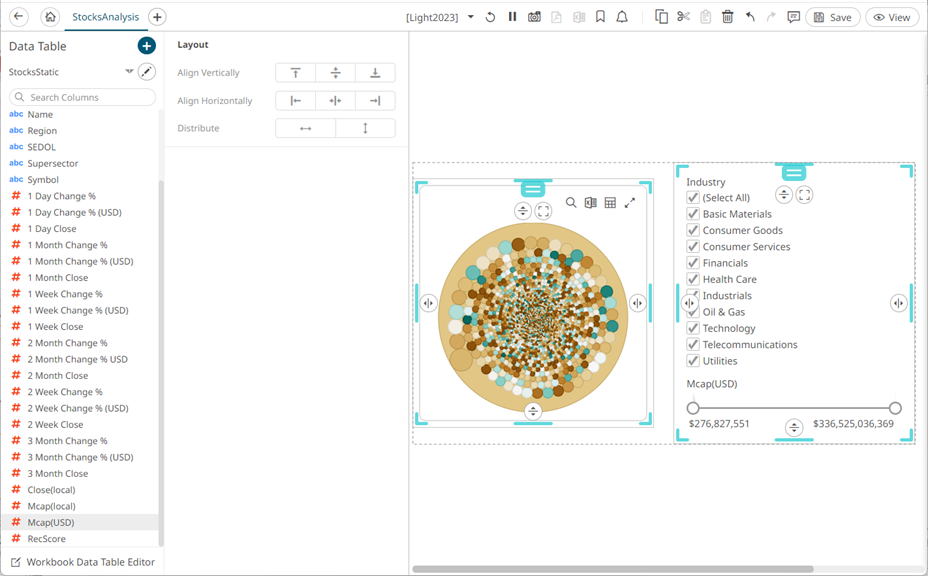This screenshot has width=928, height=576.
Task: Distribute parts horizontally
Action: pos(306,128)
